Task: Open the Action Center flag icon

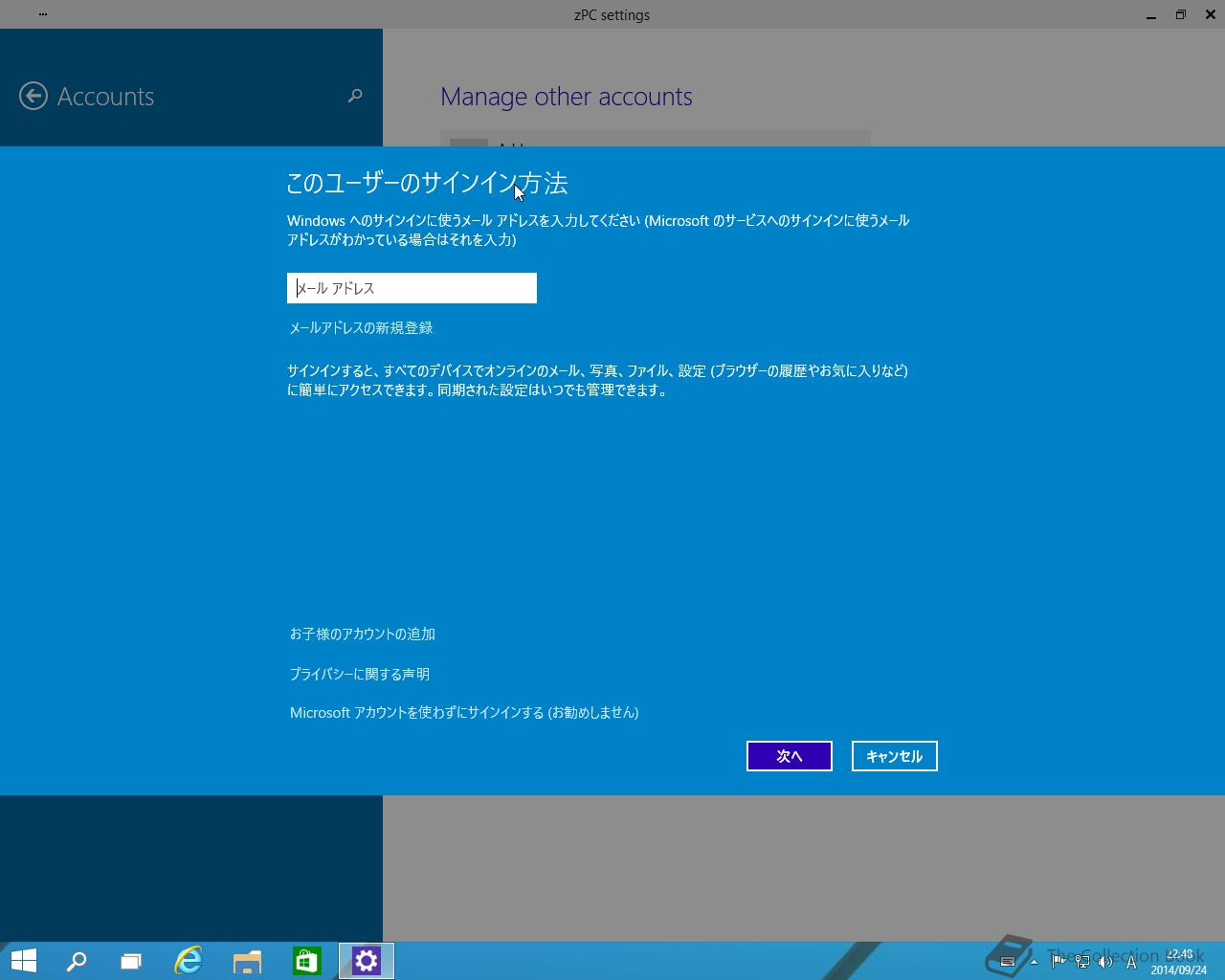Action: (1058, 962)
